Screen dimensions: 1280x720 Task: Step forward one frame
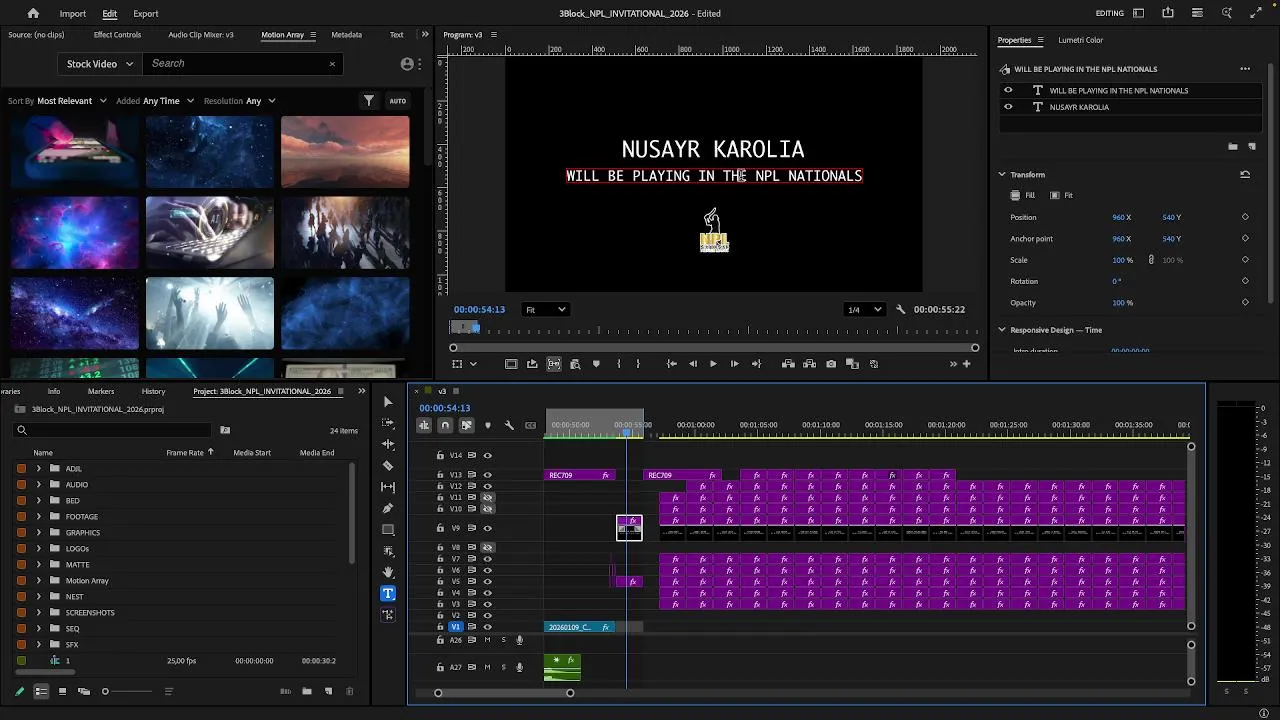coord(734,364)
